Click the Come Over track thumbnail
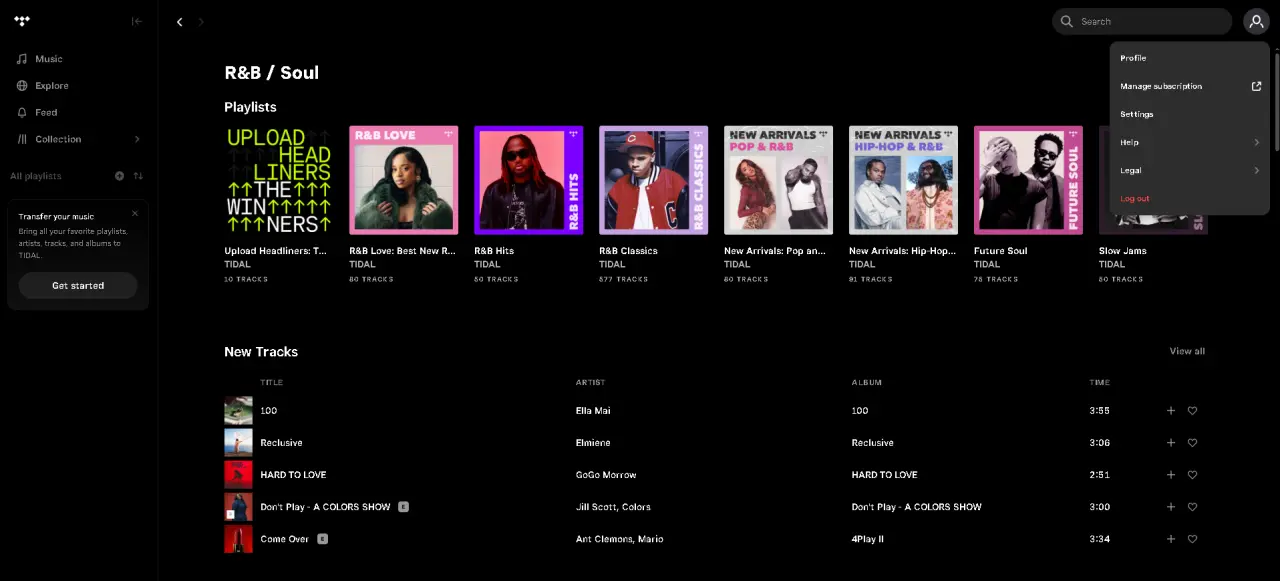Viewport: 1280px width, 581px height. [238, 539]
